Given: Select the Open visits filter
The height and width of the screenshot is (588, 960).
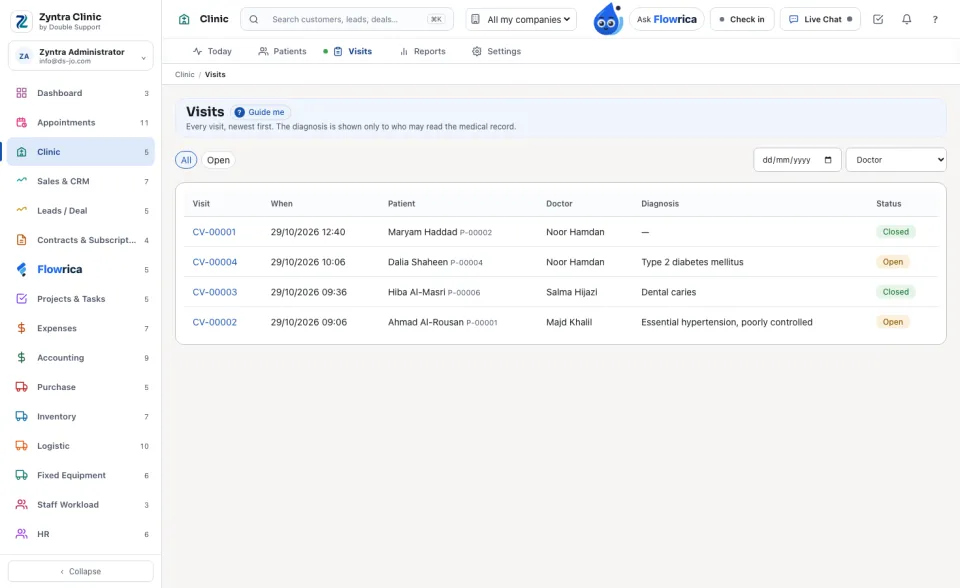Looking at the screenshot, I should point(218,160).
